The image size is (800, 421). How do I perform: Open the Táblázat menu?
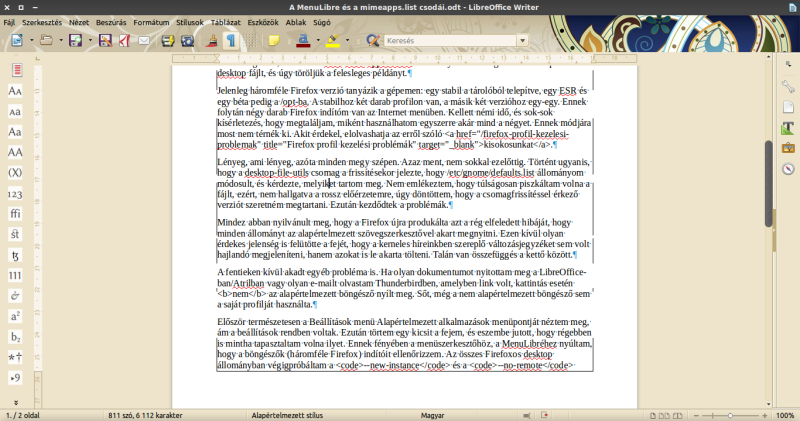[x=226, y=22]
